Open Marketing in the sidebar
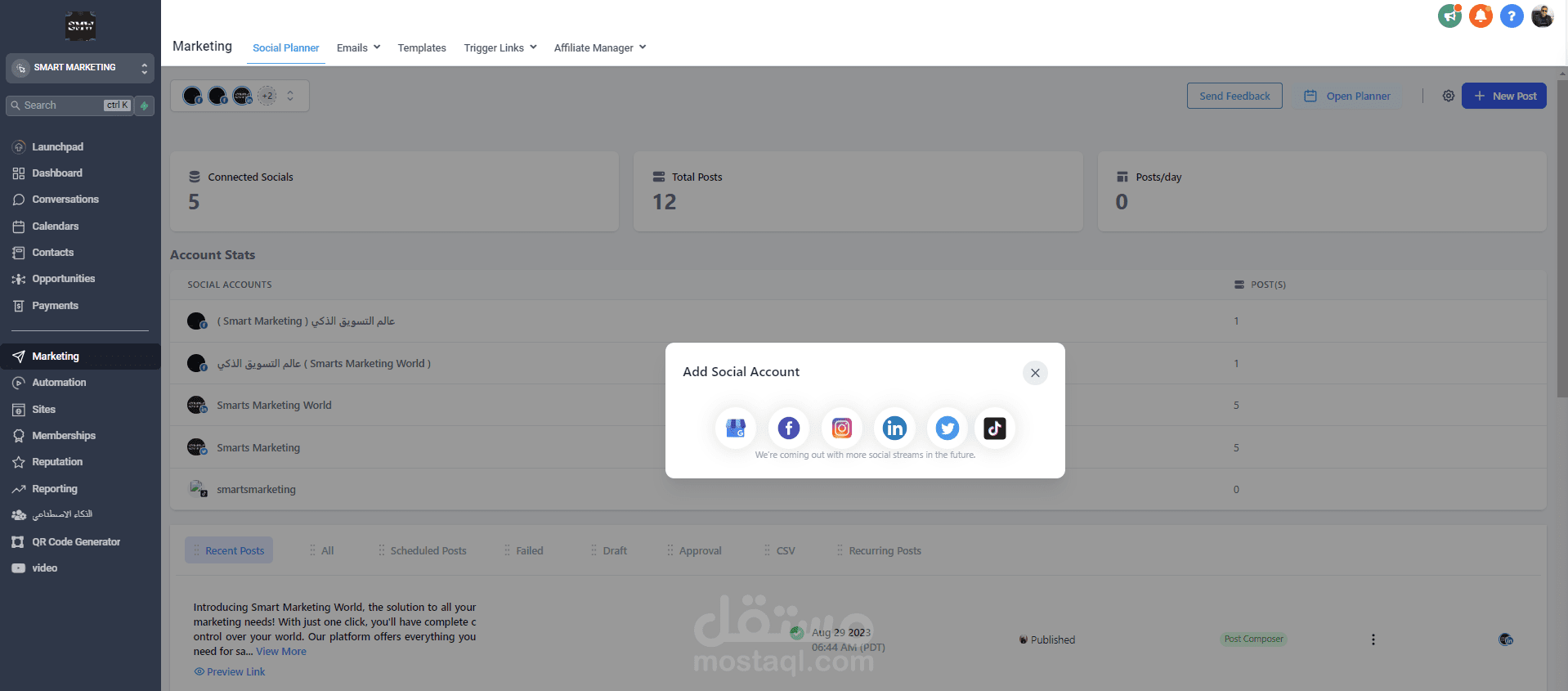This screenshot has width=1568, height=691. (80, 357)
